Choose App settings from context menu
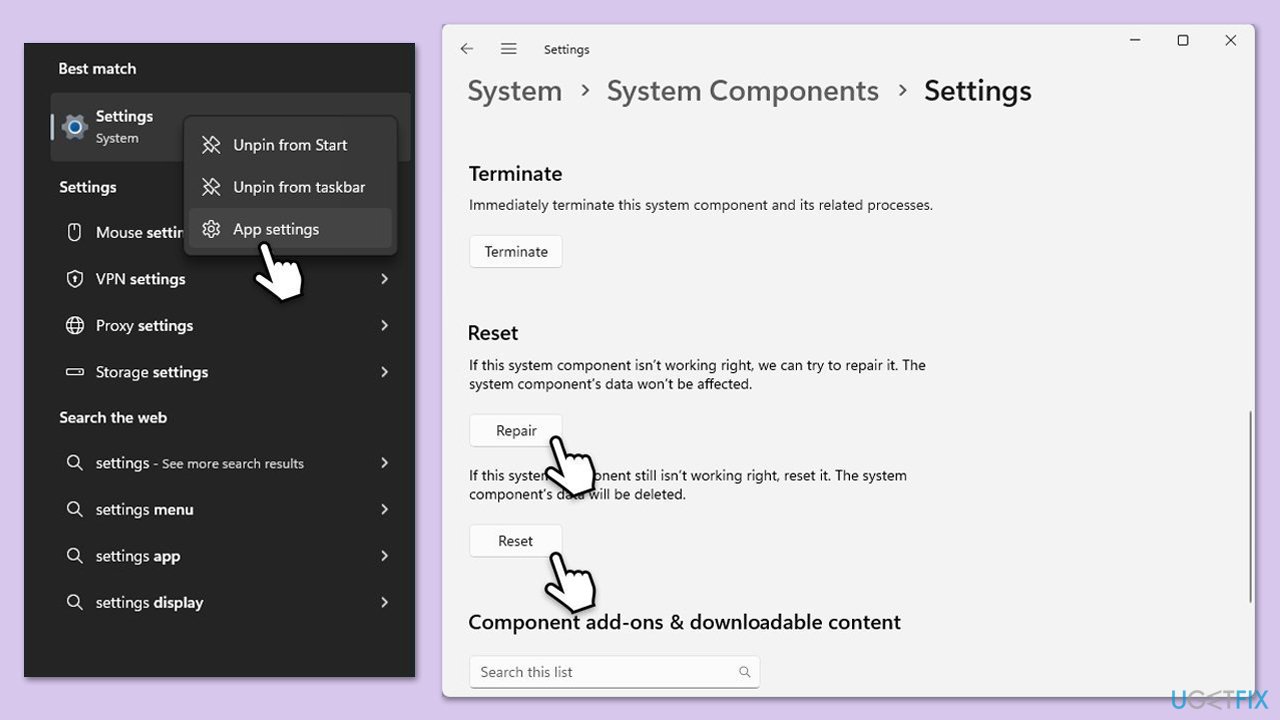The width and height of the screenshot is (1280, 720). (276, 229)
